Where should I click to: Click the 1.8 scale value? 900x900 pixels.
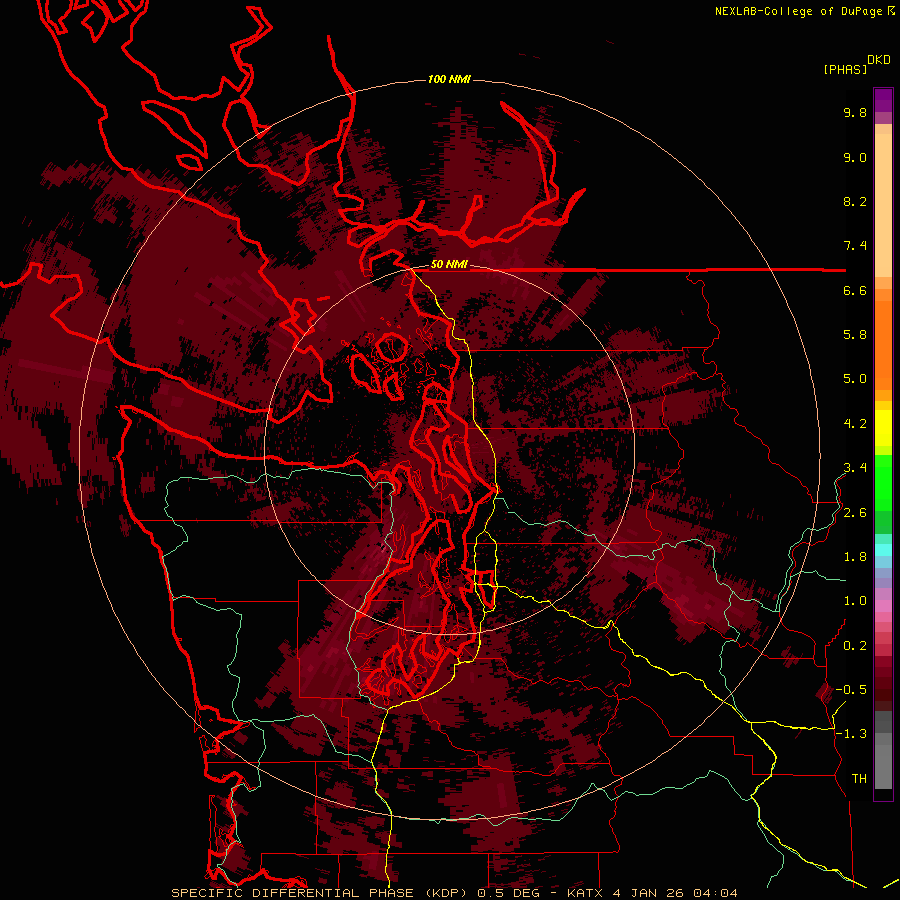click(855, 557)
